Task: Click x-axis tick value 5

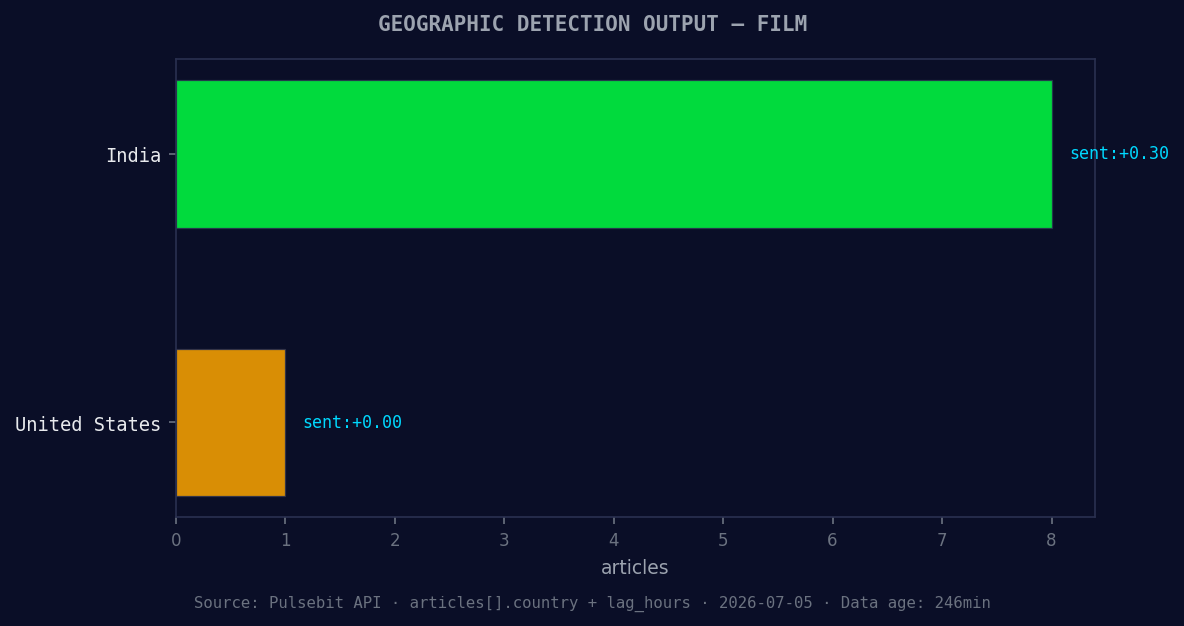Action: click(723, 540)
